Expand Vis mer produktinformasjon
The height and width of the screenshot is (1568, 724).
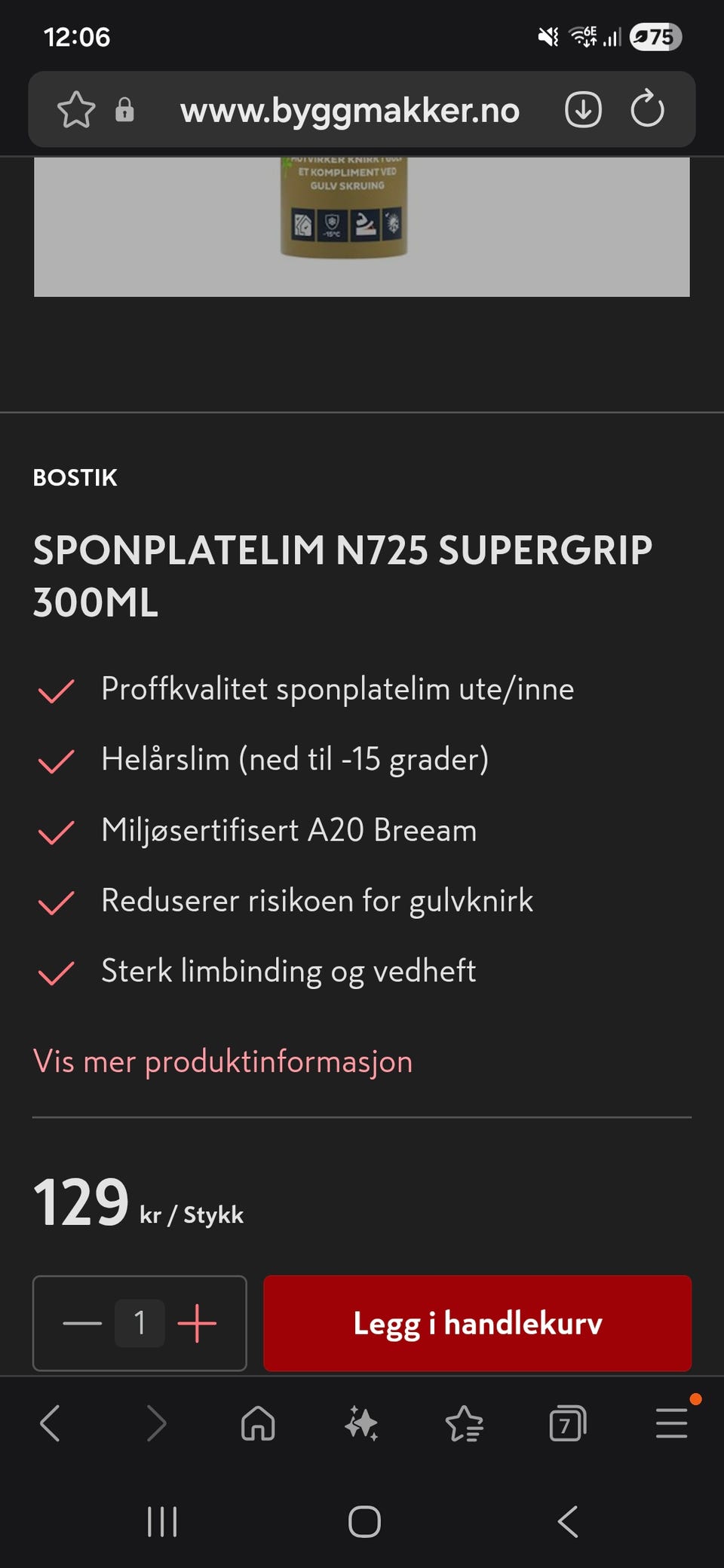pos(223,1061)
